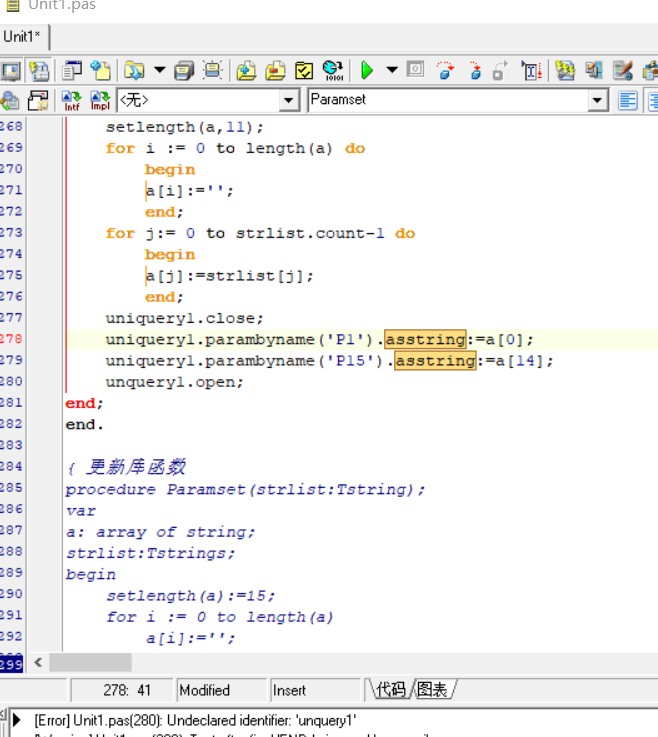This screenshot has height=737, width=658.
Task: Click line 'procedure Paramset(strlist:Tstring);'
Action: click(245, 489)
